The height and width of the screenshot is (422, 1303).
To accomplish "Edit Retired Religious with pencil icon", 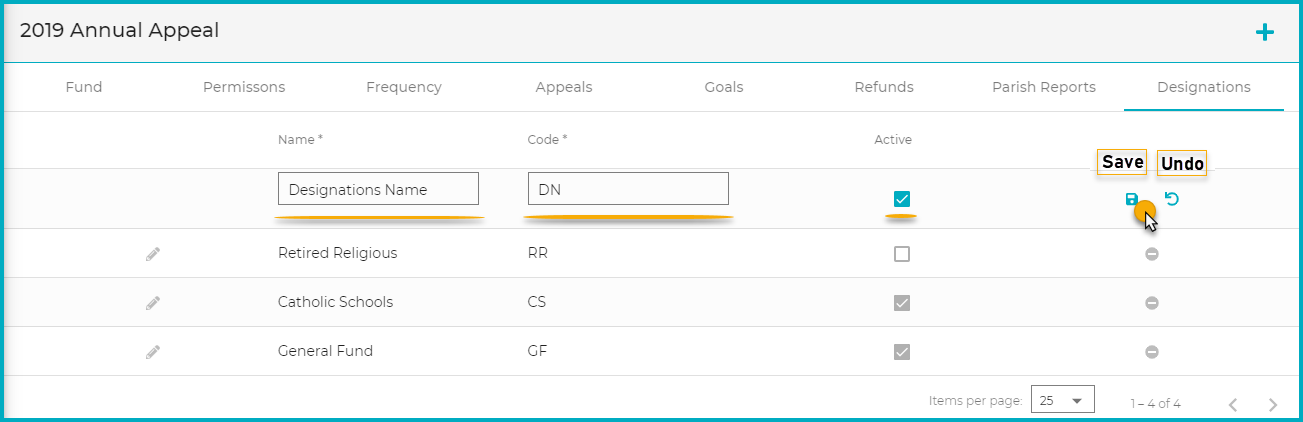I will click(152, 254).
